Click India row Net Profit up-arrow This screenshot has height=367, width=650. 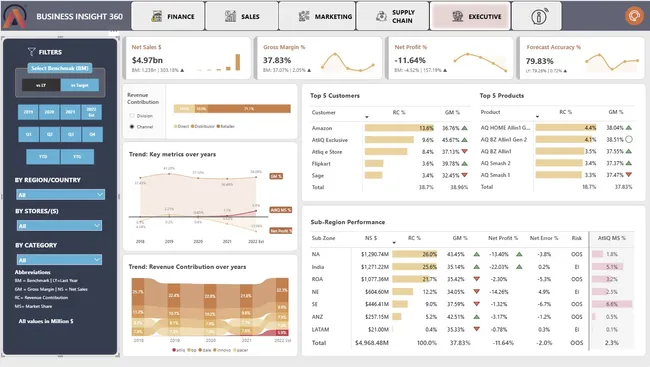click(x=519, y=267)
